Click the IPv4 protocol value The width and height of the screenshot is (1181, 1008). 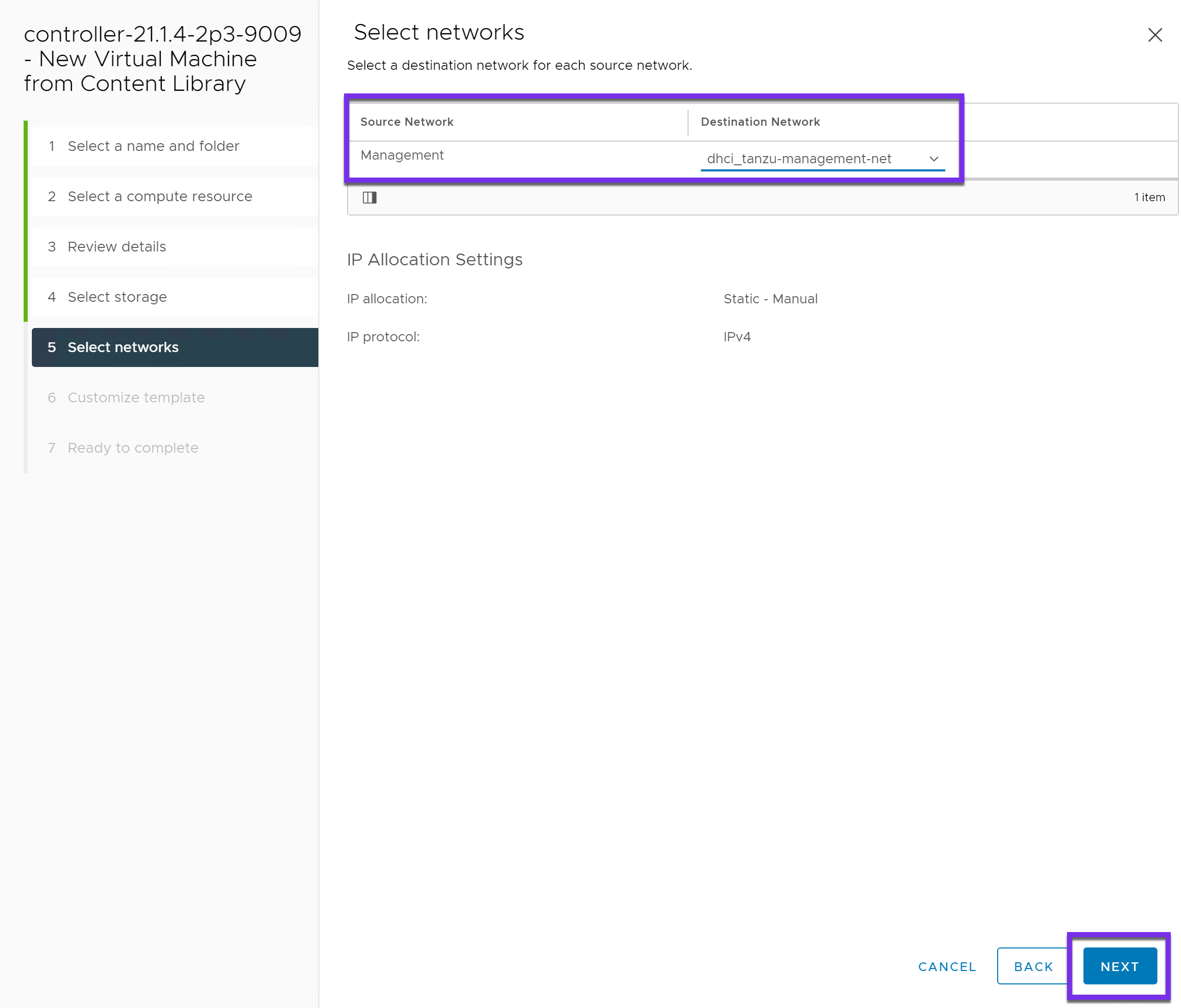point(736,337)
